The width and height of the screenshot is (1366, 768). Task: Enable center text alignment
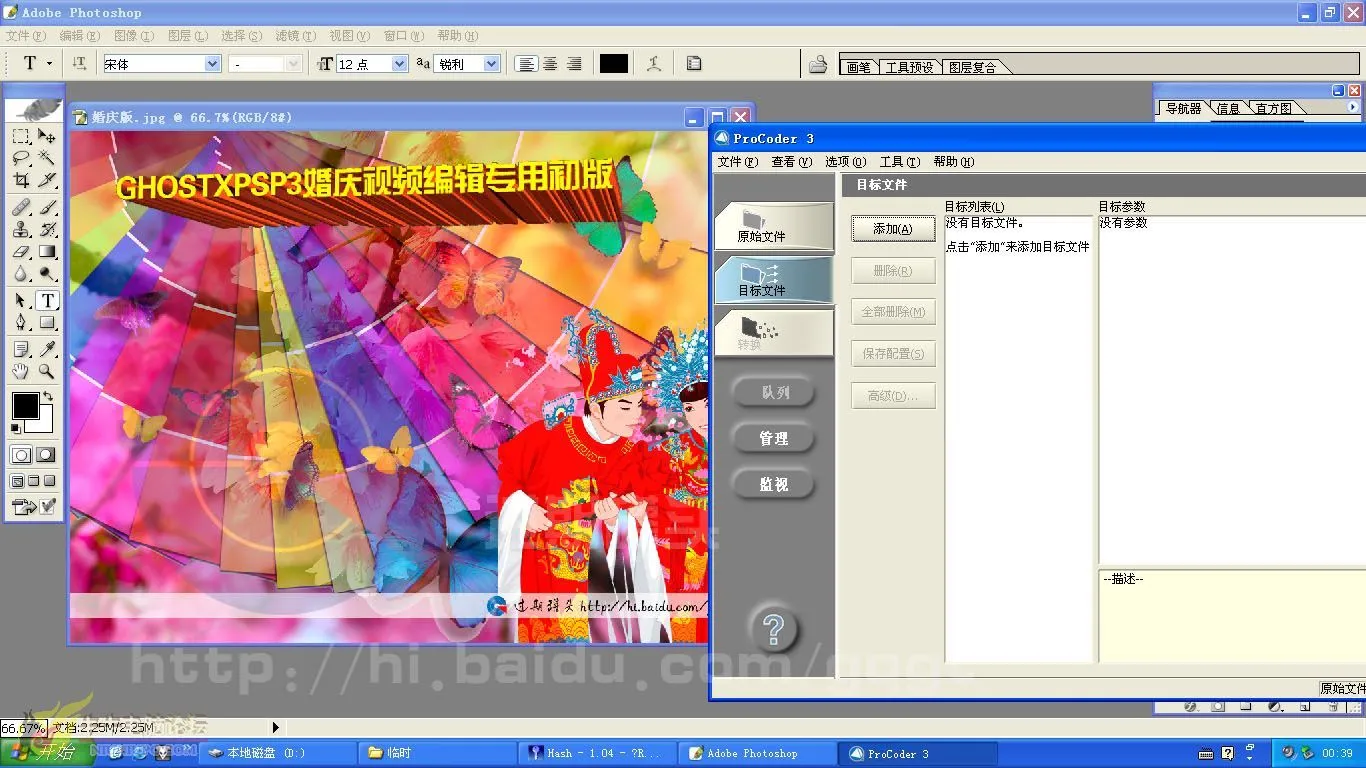(x=548, y=63)
